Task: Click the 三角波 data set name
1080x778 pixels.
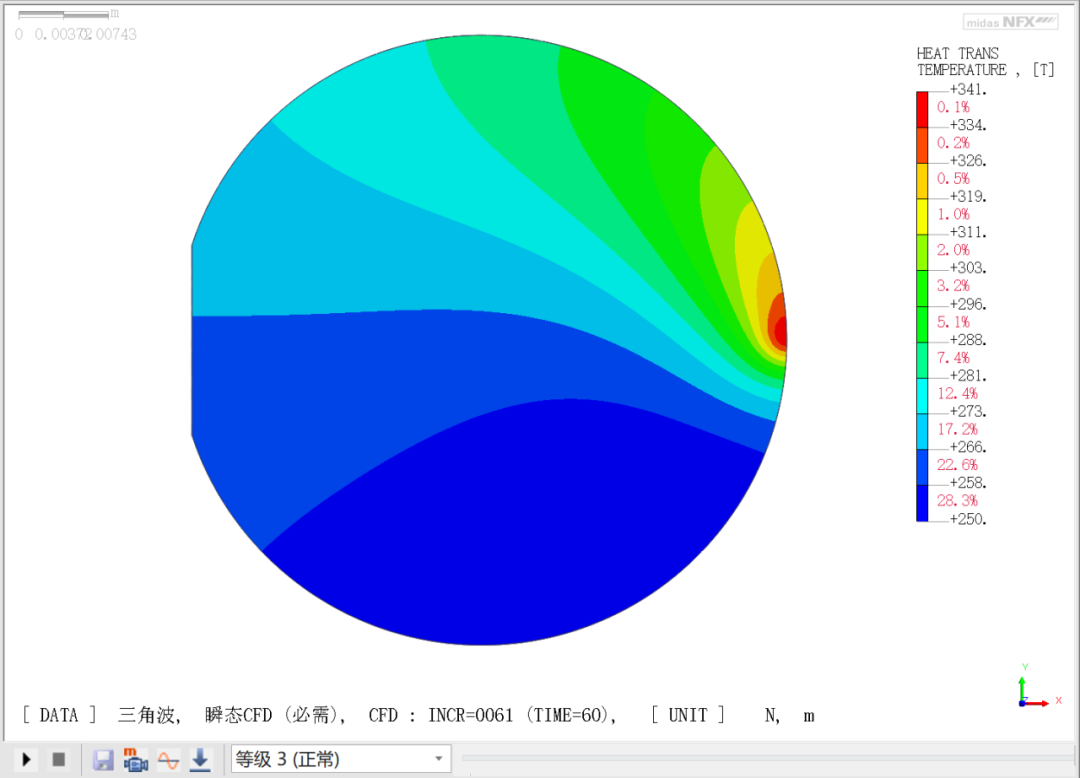Action: [x=146, y=715]
